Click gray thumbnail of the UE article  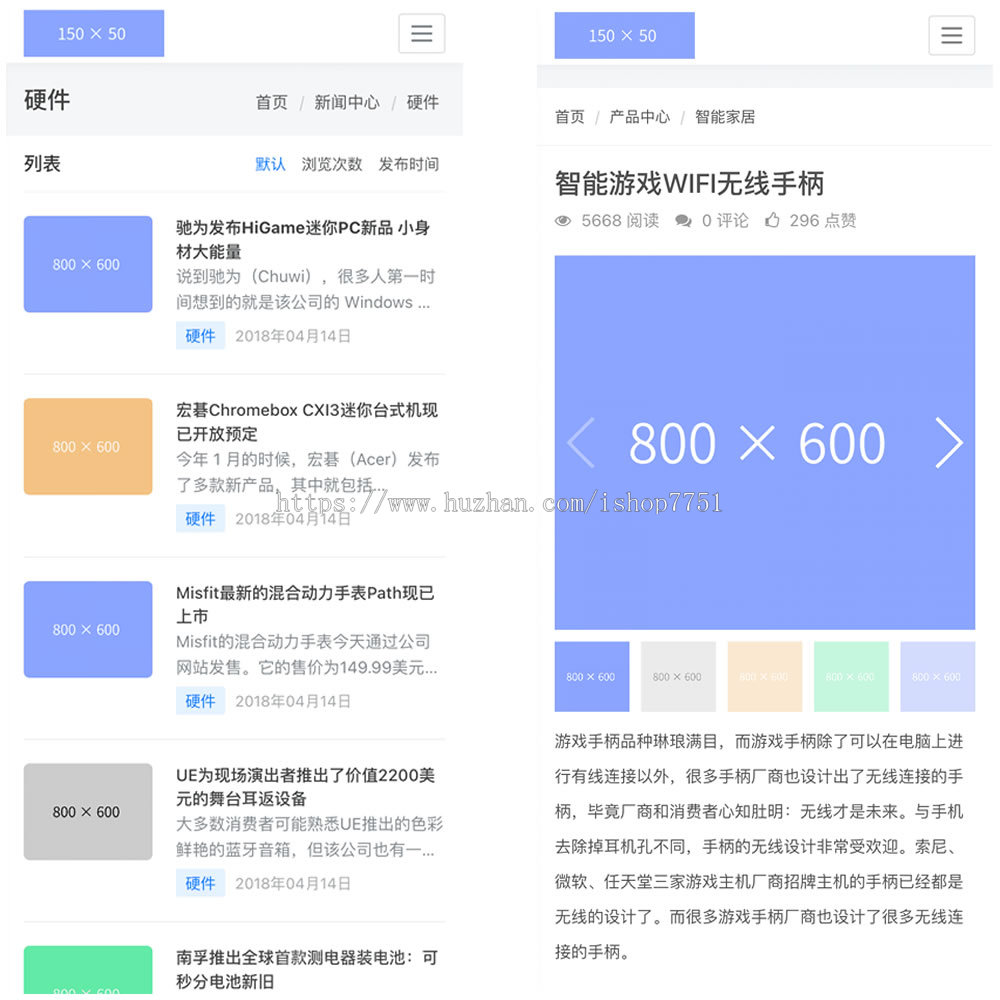point(88,812)
